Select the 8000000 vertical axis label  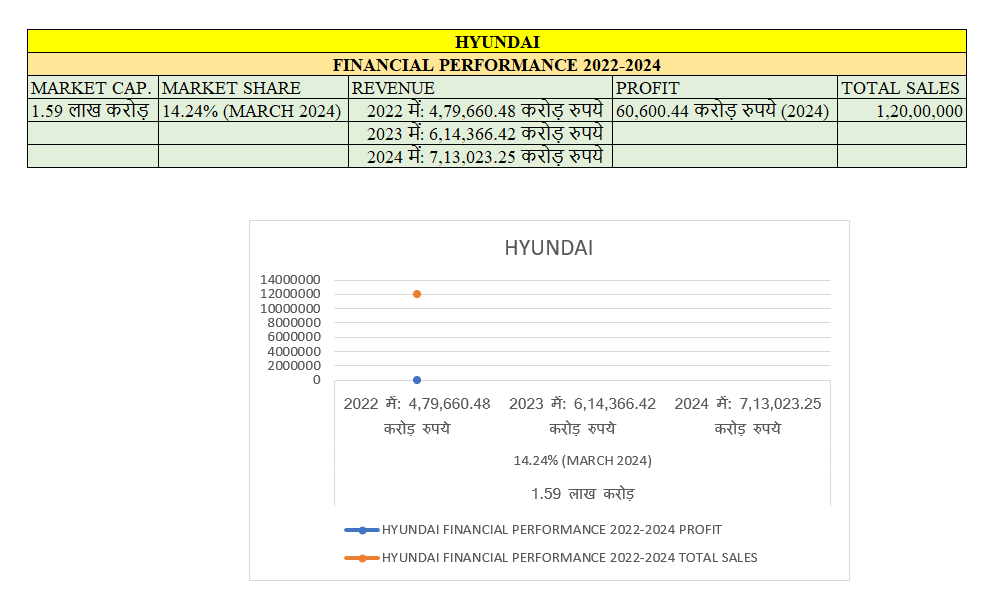(x=294, y=323)
